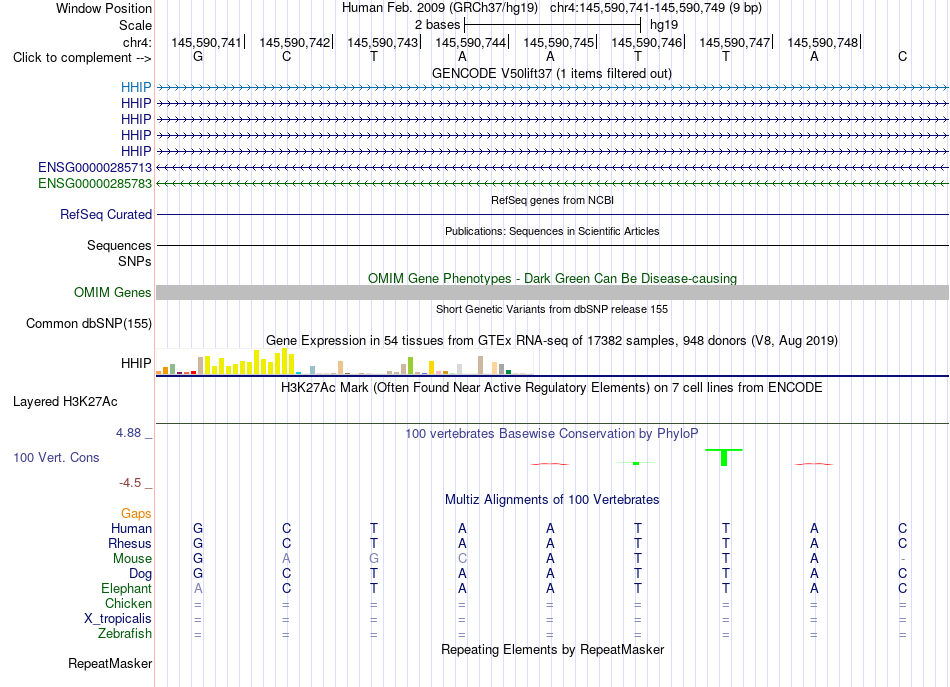Click the 100 Vert. Cons label
This screenshot has width=950, height=687.
pyautogui.click(x=56, y=457)
